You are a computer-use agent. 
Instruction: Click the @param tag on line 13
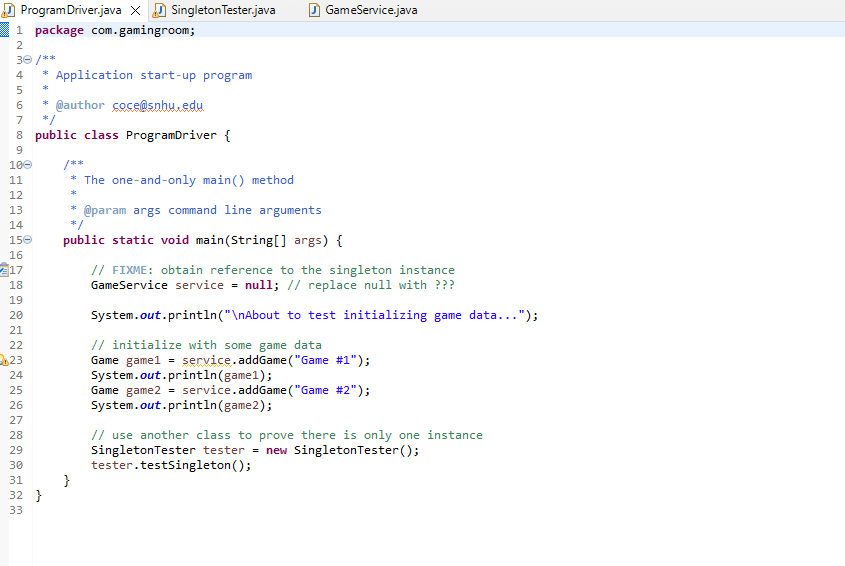[105, 210]
